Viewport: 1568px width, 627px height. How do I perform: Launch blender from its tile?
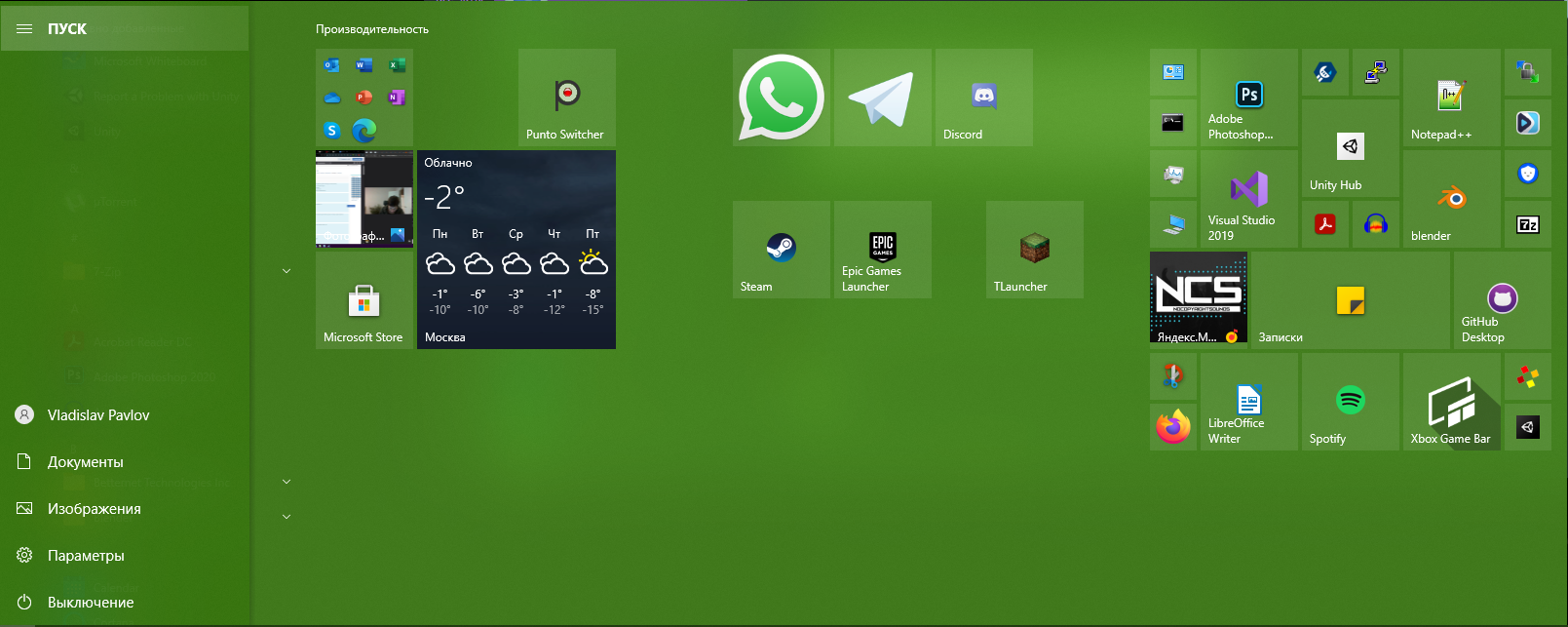1452,199
